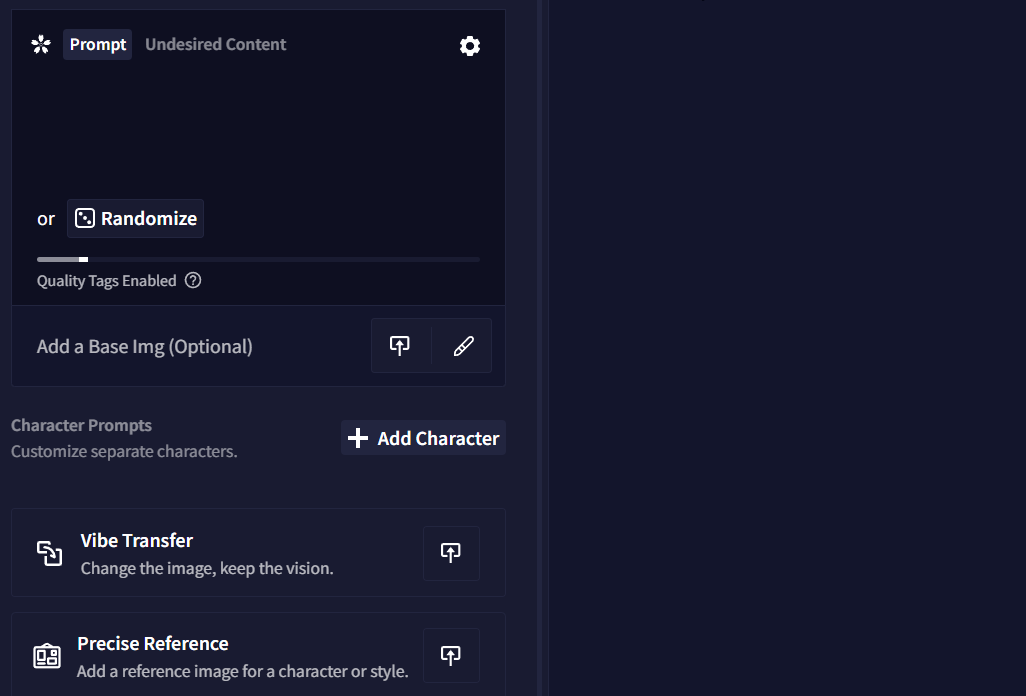Click the Precise Reference upload icon button
The width and height of the screenshot is (1026, 696).
pyautogui.click(x=451, y=655)
